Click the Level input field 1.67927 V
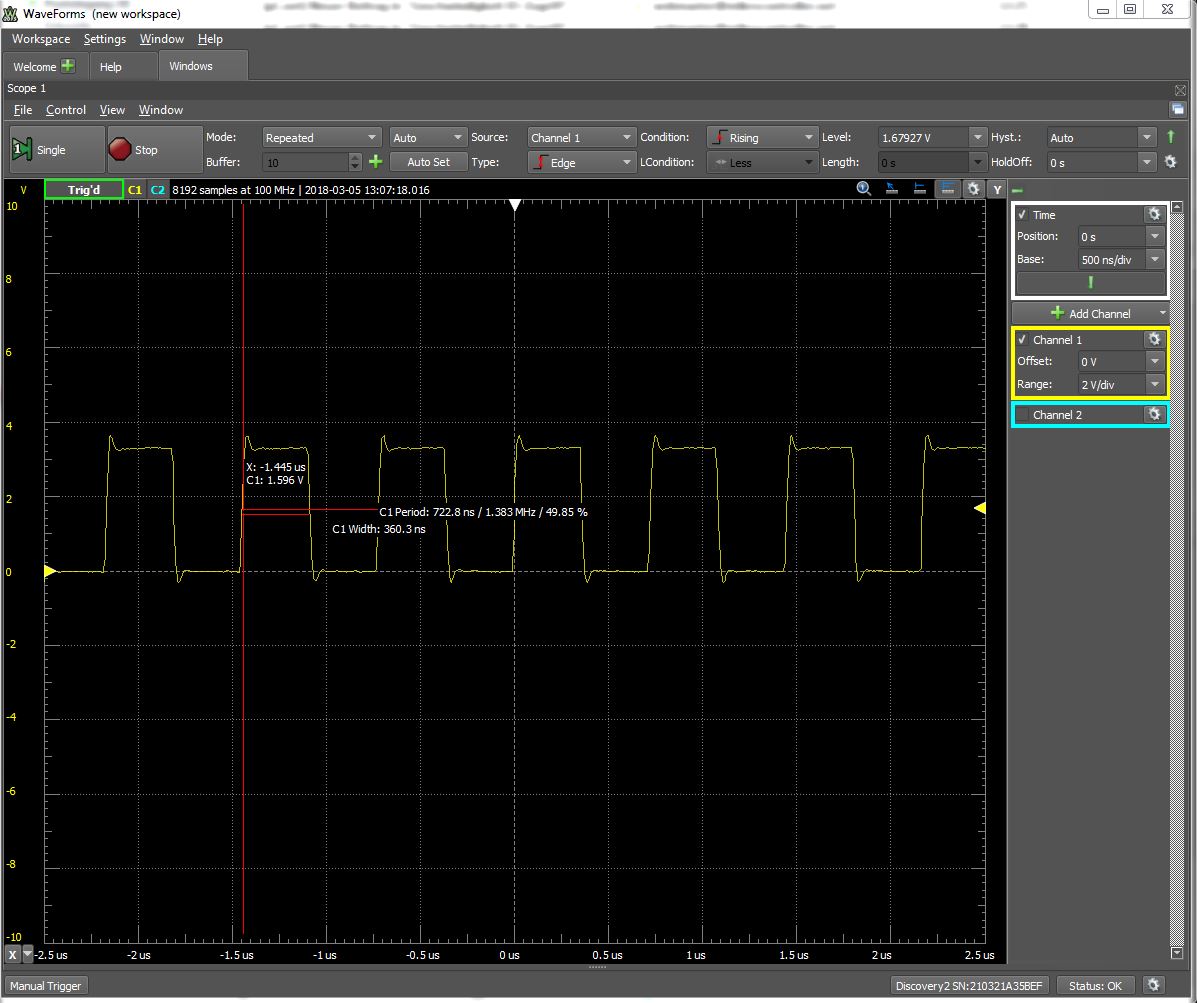 pos(923,137)
